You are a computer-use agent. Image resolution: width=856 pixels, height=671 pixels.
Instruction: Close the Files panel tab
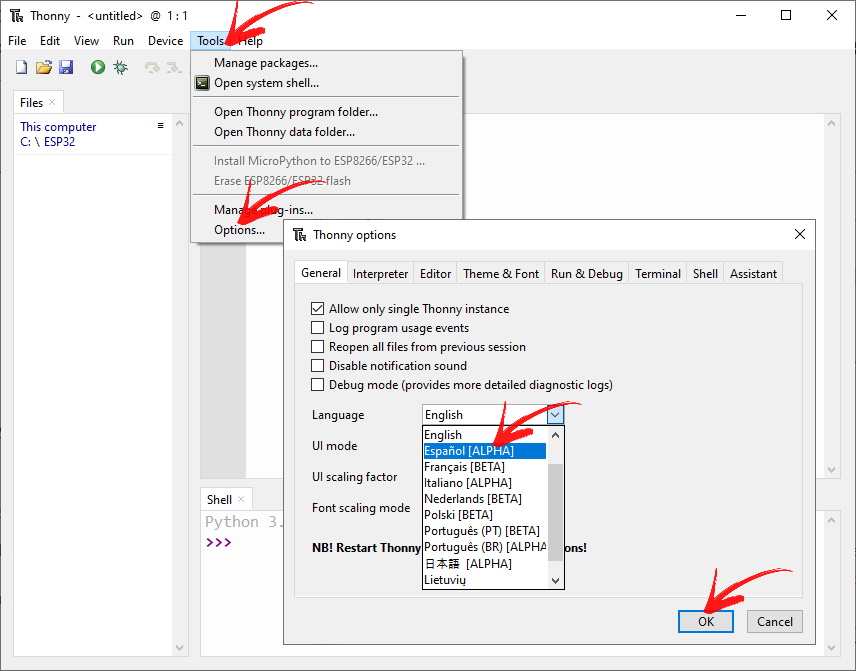tap(52, 102)
